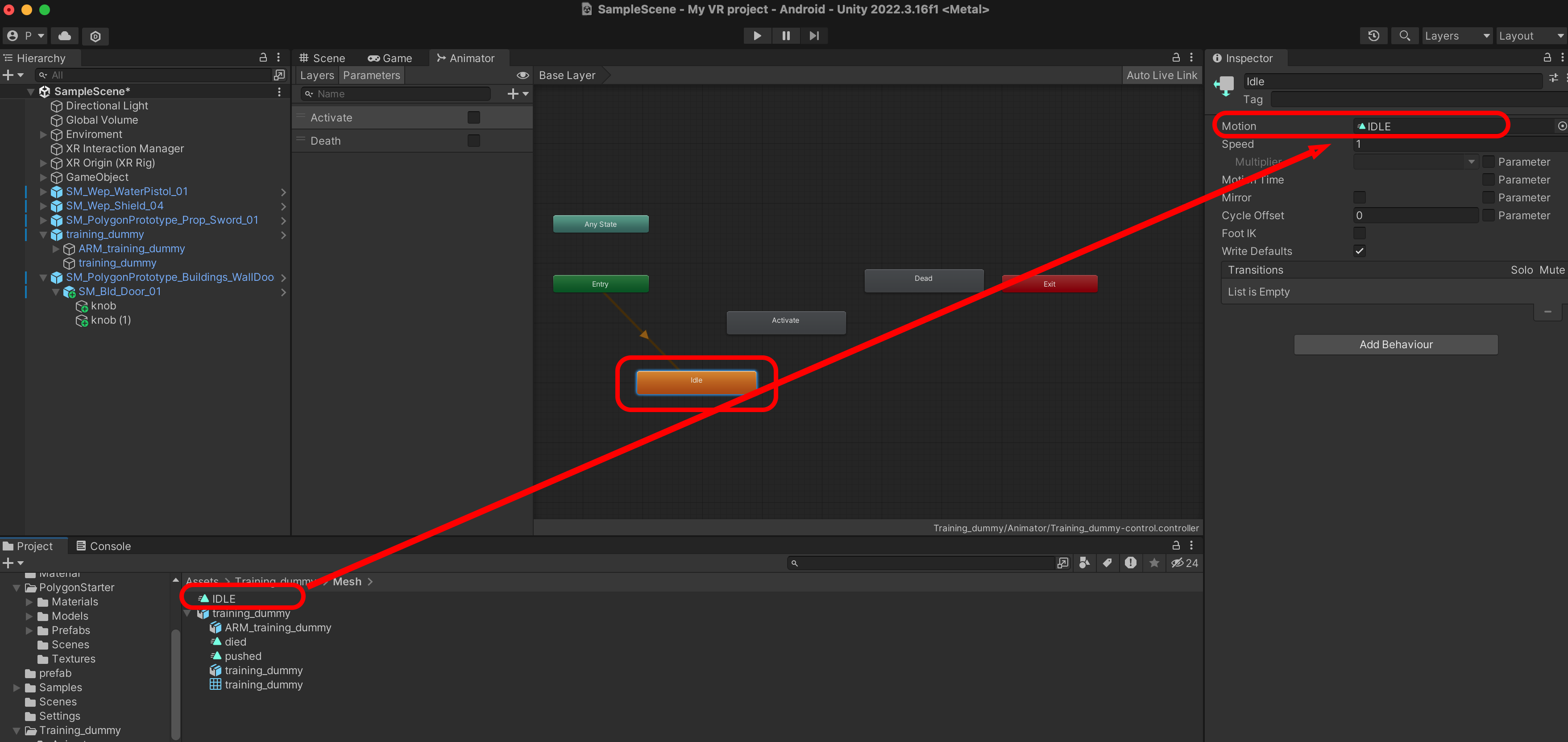The height and width of the screenshot is (742, 1568).
Task: Expand the XR Origin (XR Rig) item
Action: tap(43, 163)
